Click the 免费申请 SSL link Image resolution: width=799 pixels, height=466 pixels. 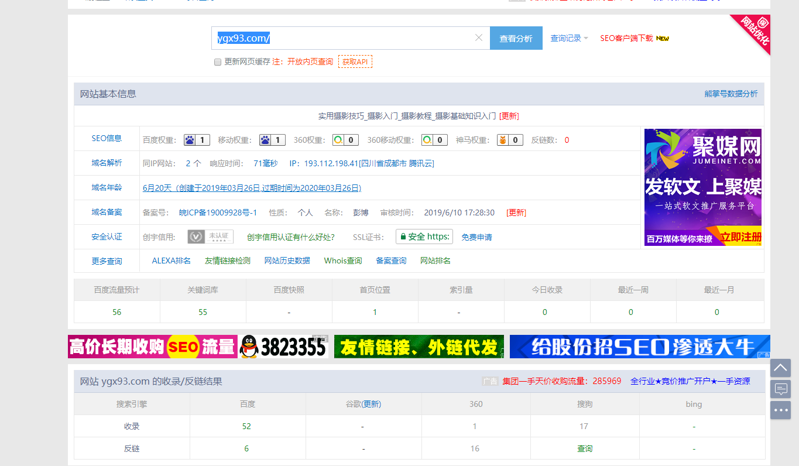pos(476,237)
